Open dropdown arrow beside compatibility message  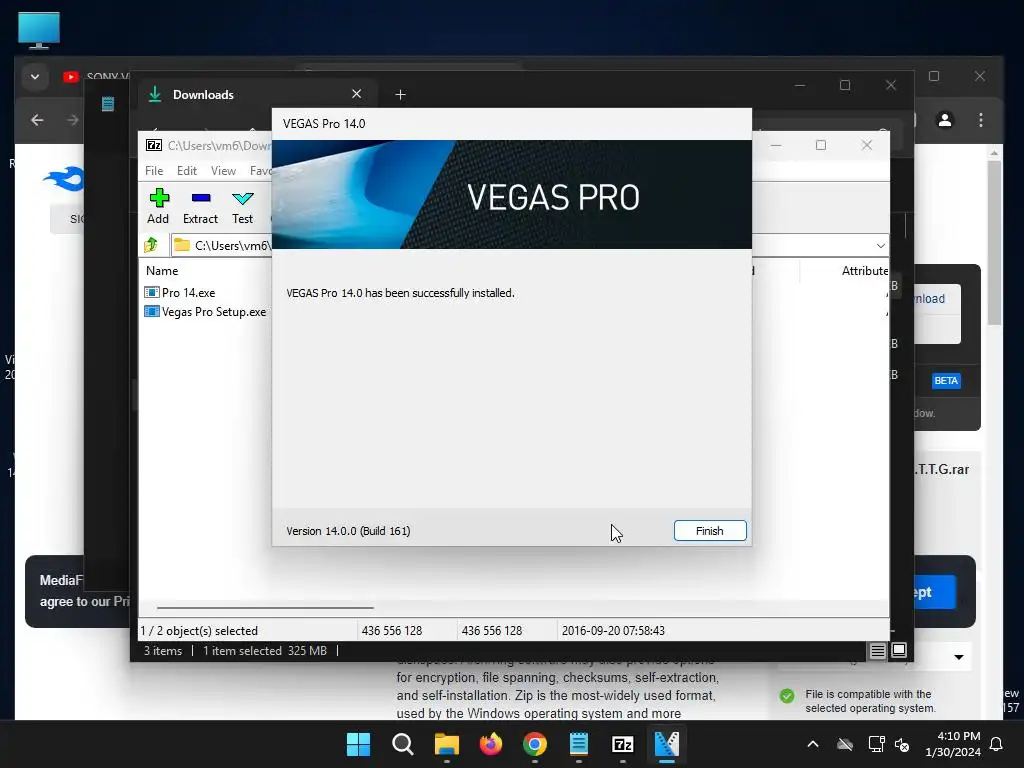(x=959, y=657)
